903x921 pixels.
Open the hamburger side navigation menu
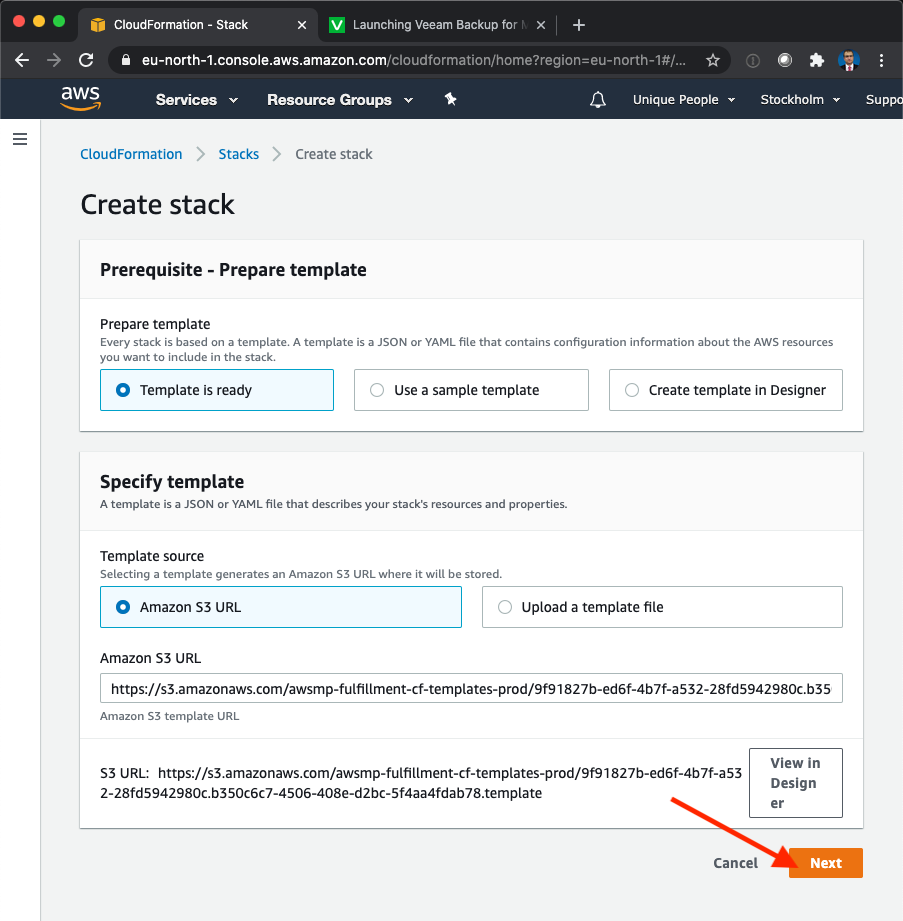click(20, 139)
